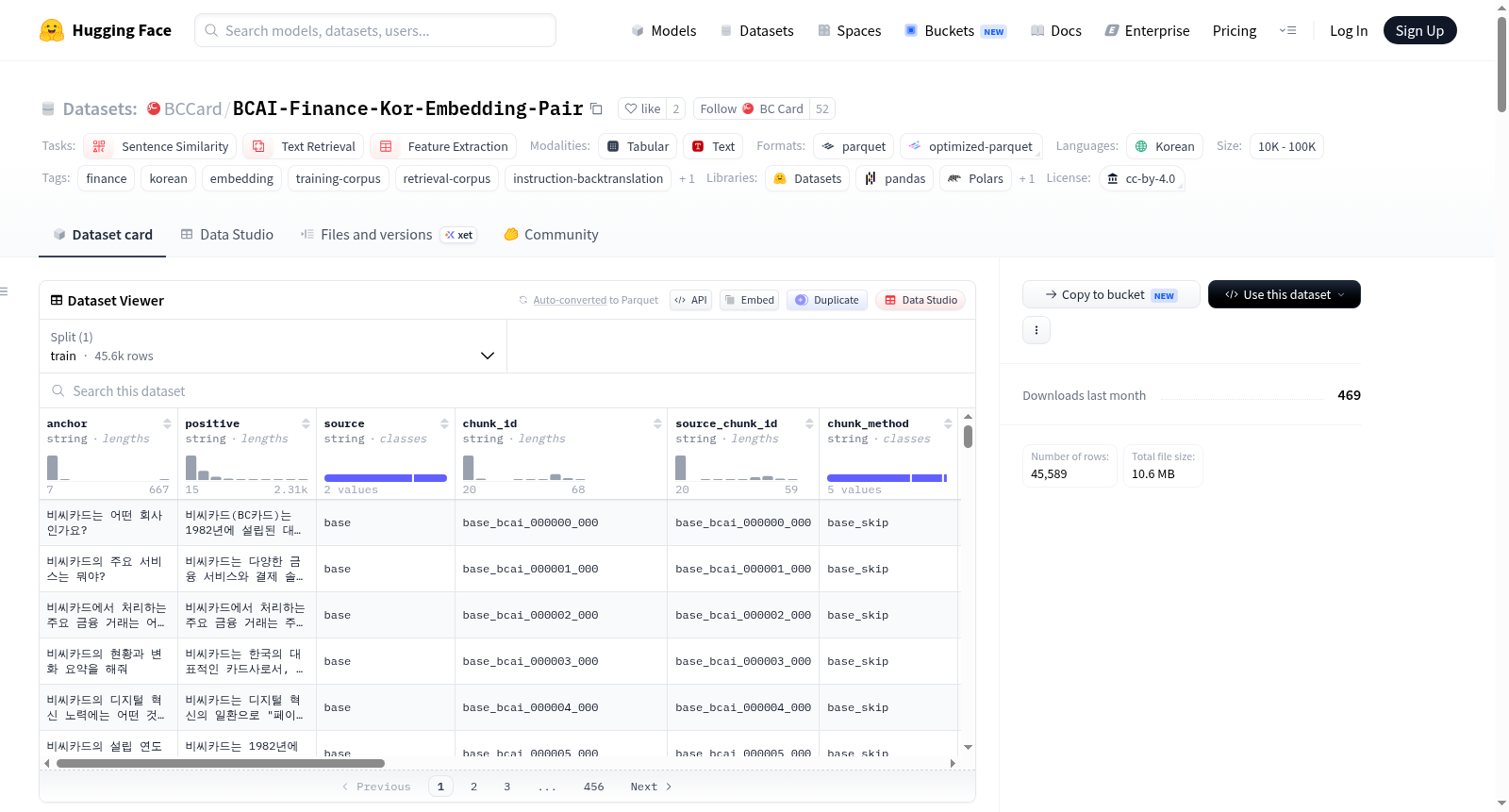Screen dimensions: 1509x812
Task: Select the Korean language tag
Action: click(1165, 146)
